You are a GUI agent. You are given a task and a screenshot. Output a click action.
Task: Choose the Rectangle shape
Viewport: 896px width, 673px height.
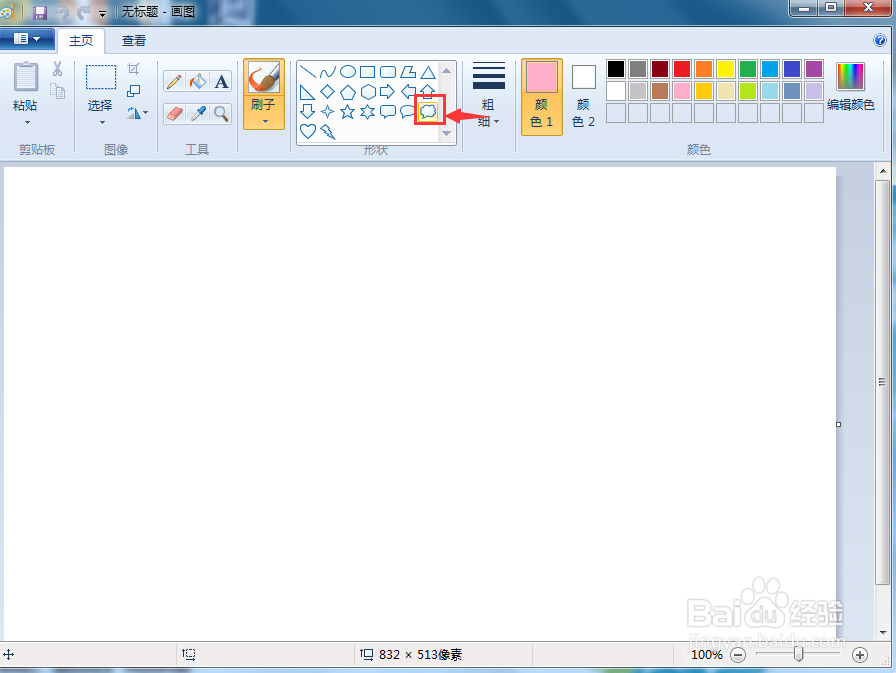point(368,72)
